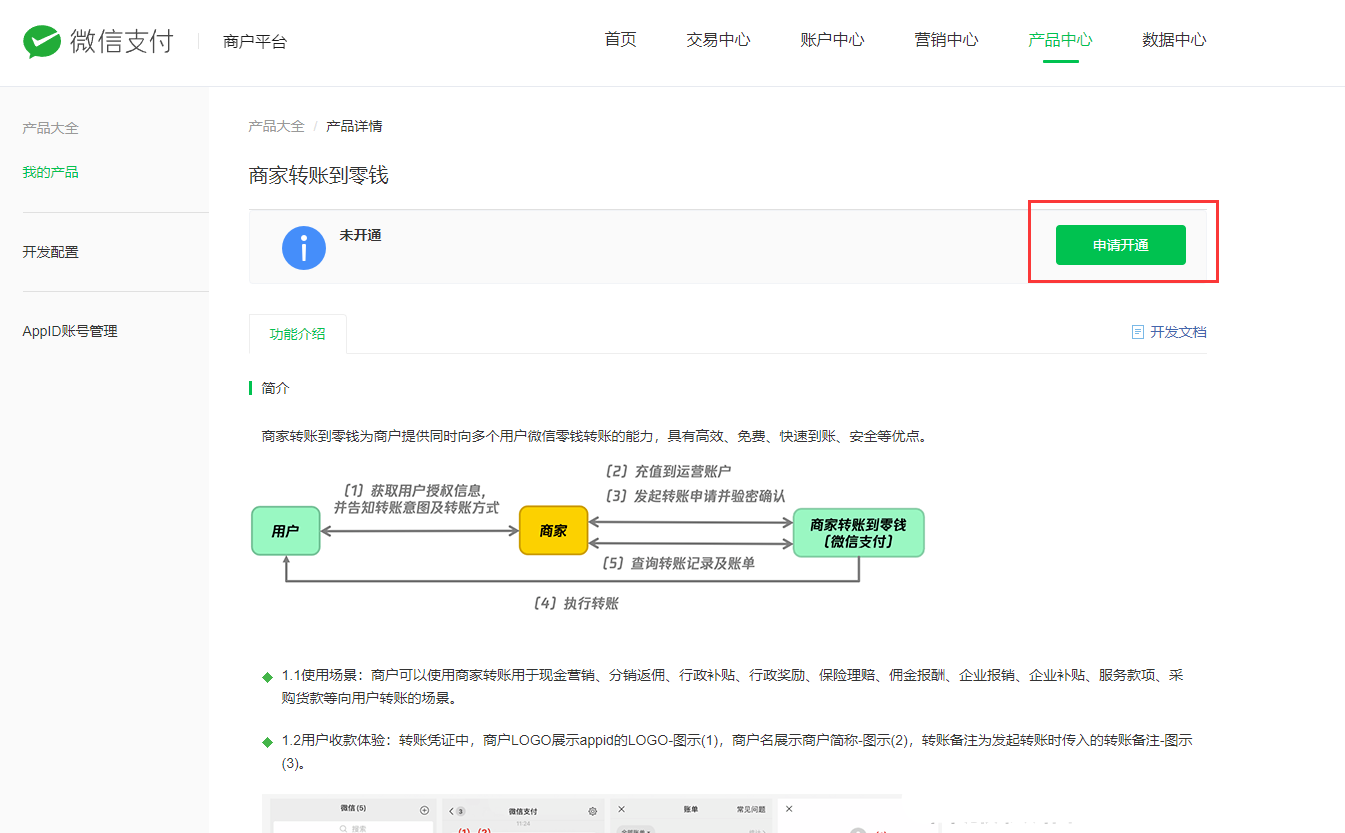The height and width of the screenshot is (833, 1345).
Task: Open the 开发文档 text link
Action: [1178, 332]
